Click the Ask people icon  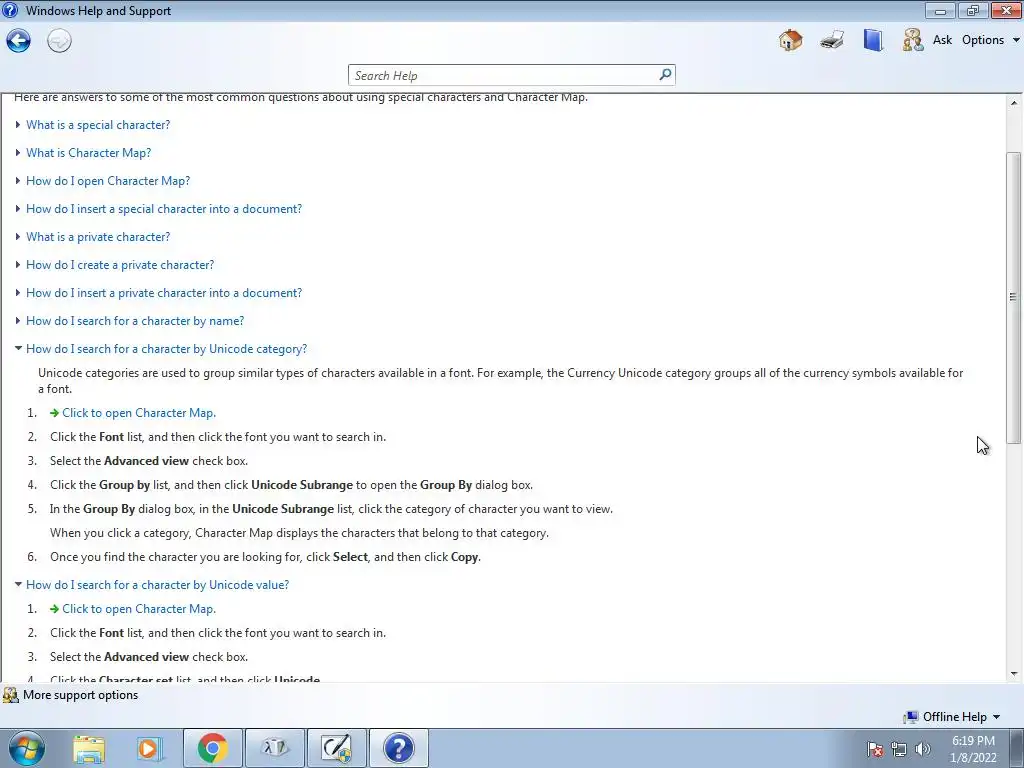(913, 40)
